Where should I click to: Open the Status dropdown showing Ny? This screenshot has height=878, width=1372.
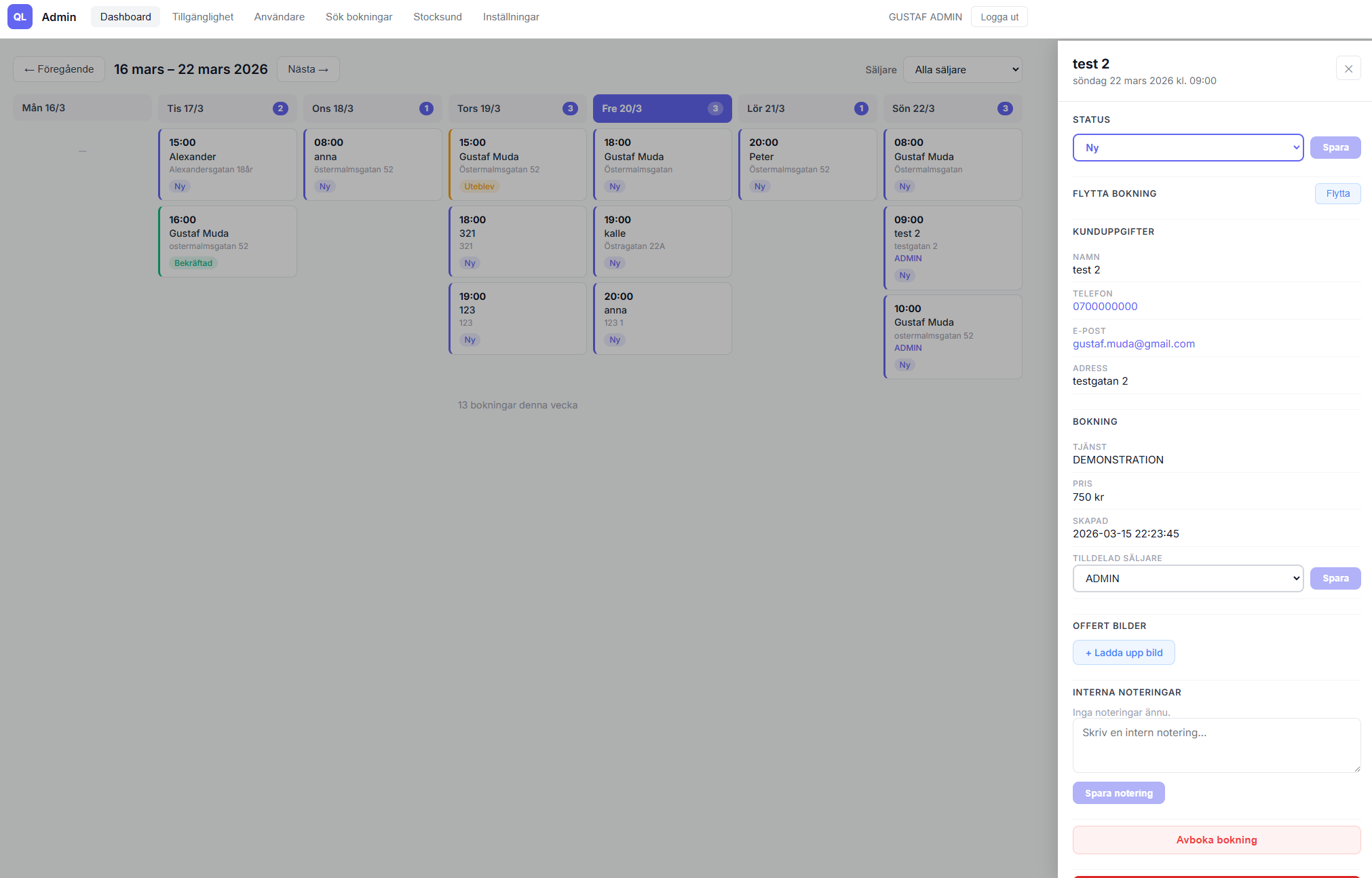click(x=1187, y=148)
